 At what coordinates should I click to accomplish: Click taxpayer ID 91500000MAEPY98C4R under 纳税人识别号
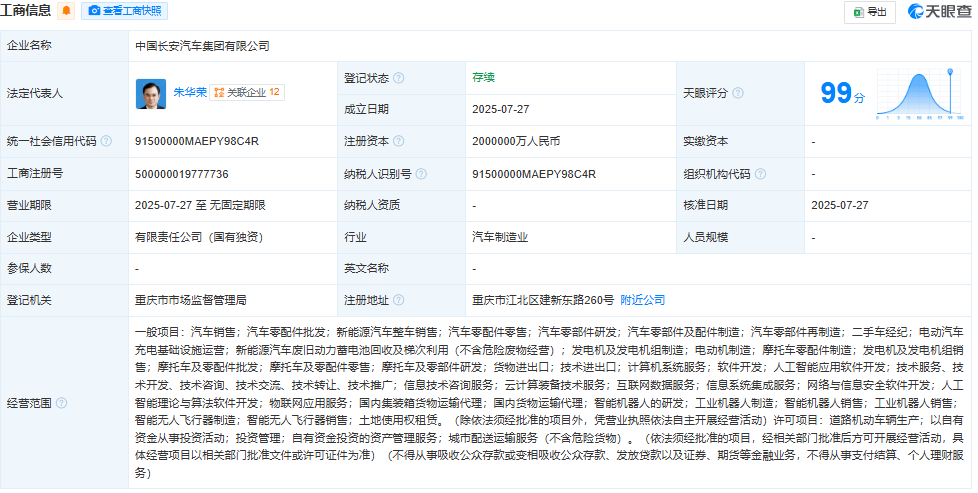[x=534, y=174]
